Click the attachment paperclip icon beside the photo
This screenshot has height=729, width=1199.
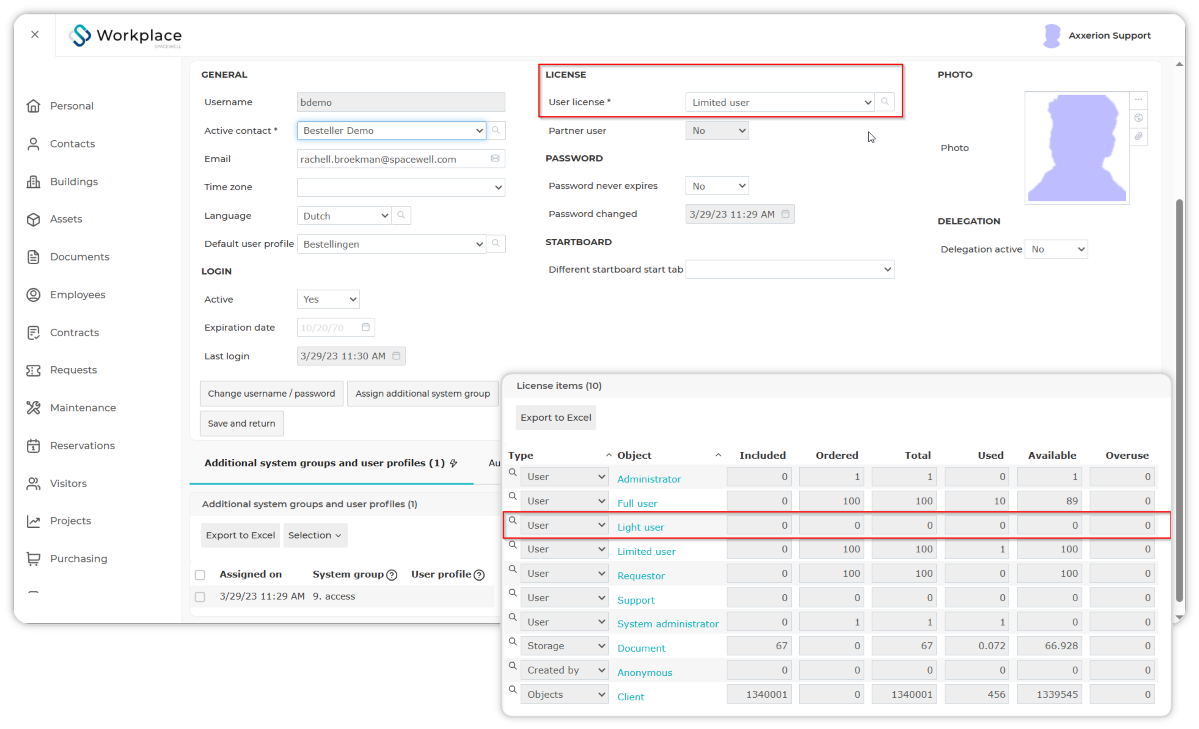point(1139,136)
